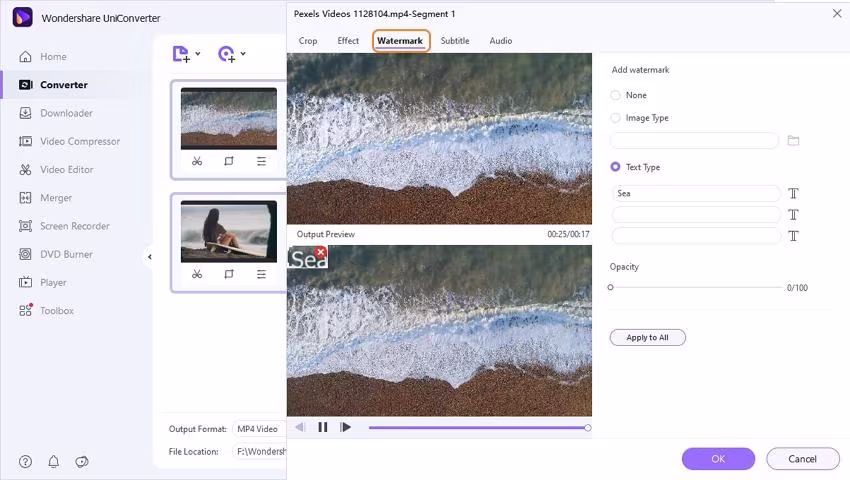Viewport: 850px width, 480px height.
Task: Click the Apply to All button
Action: (647, 337)
